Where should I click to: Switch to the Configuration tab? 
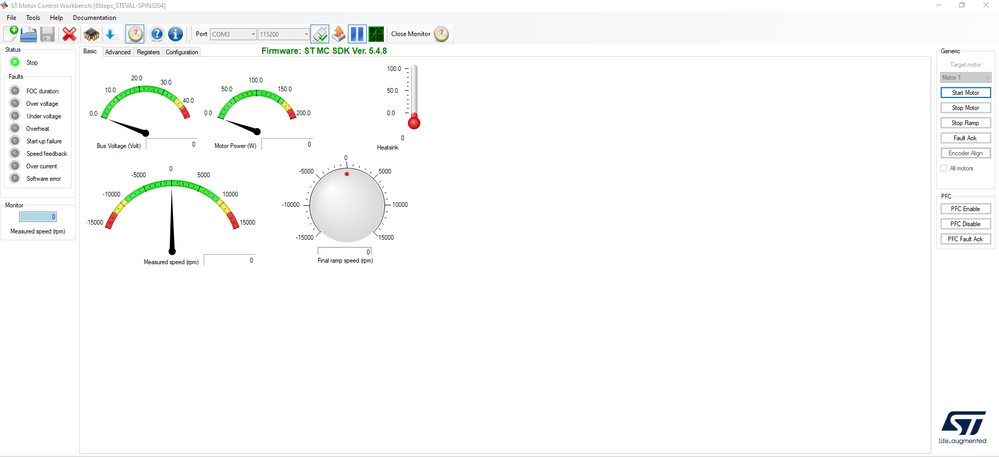pyautogui.click(x=182, y=52)
